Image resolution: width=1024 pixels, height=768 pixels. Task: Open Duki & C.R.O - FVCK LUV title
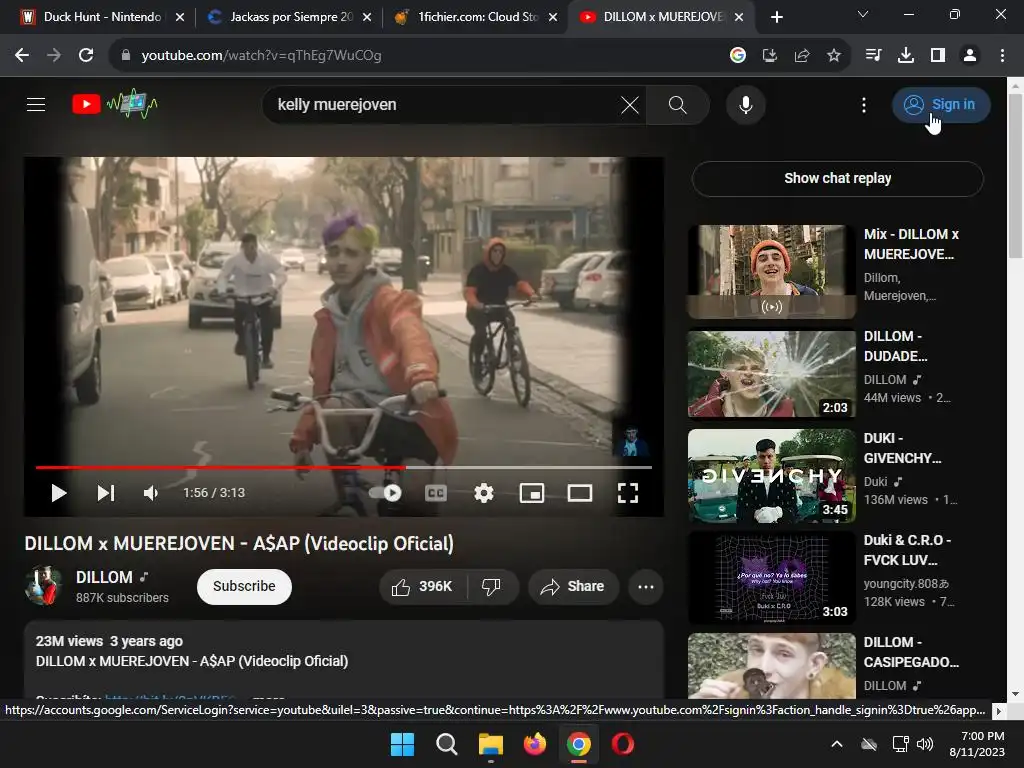tap(907, 550)
